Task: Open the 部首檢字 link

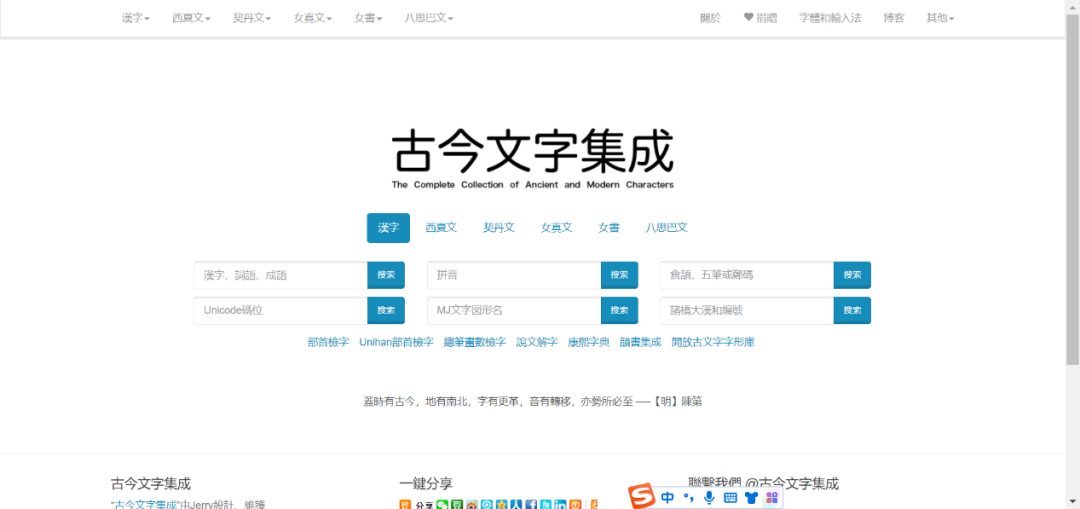Action: 329,342
